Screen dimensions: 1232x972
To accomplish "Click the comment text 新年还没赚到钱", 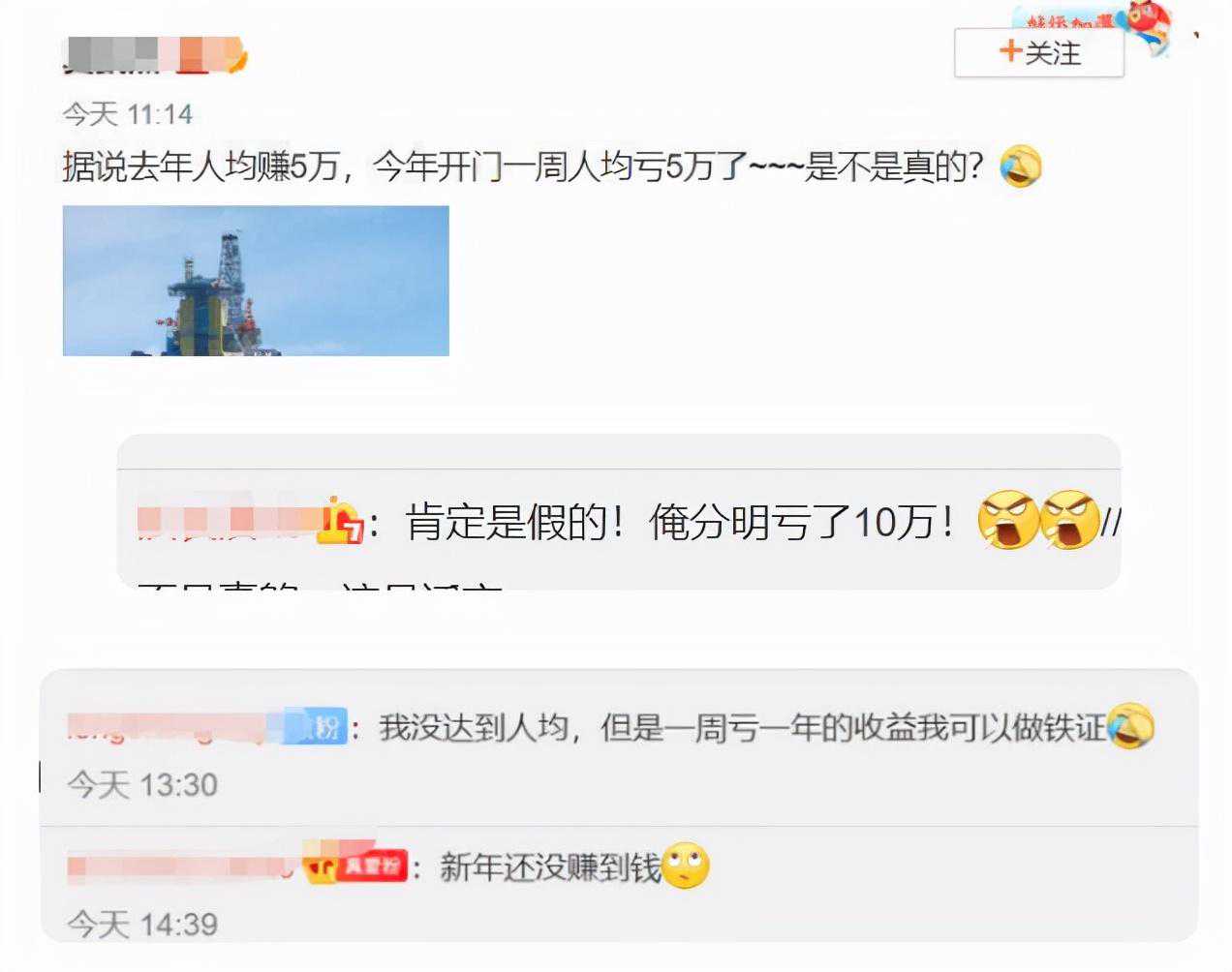I will click(x=550, y=866).
